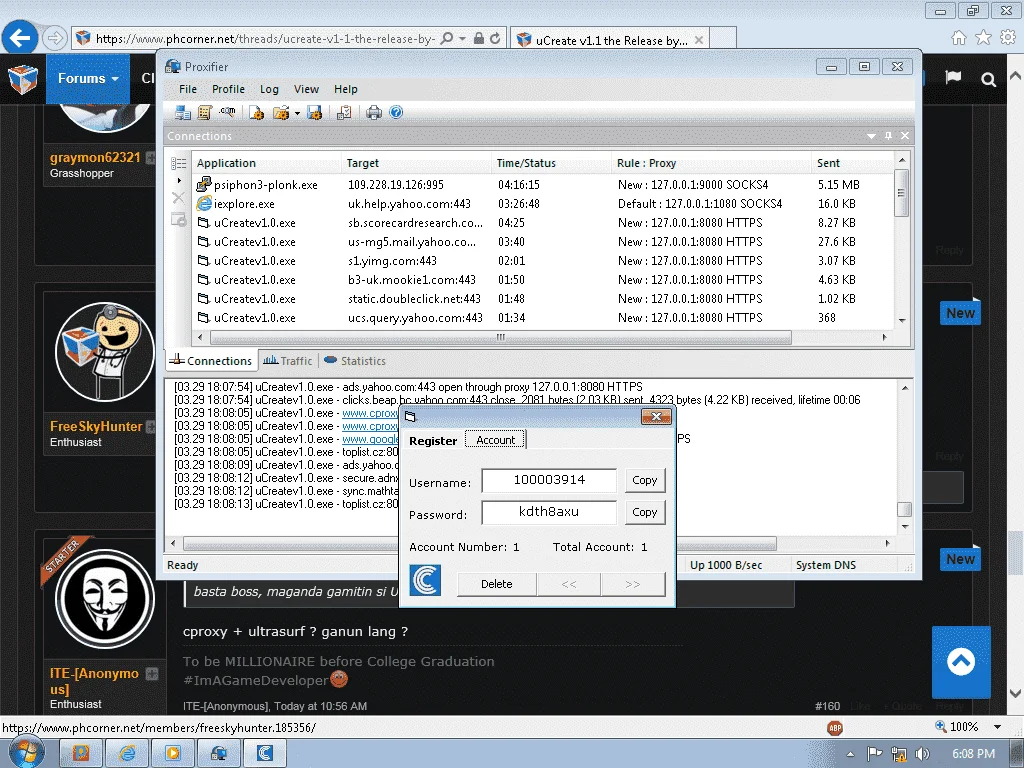Click the X close-connection icon in left strip
Image resolution: width=1024 pixels, height=768 pixels.
click(x=178, y=197)
